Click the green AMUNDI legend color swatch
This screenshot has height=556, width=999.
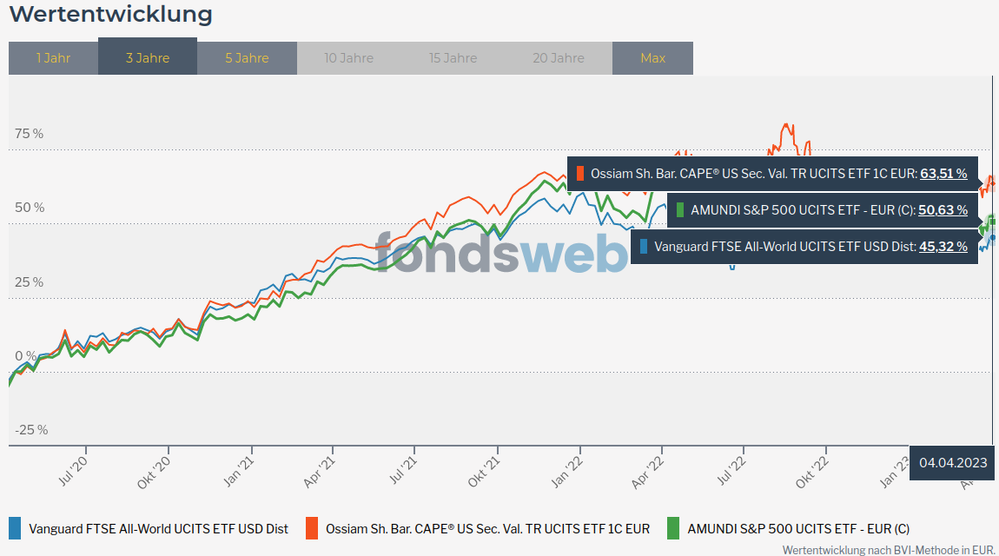(673, 529)
